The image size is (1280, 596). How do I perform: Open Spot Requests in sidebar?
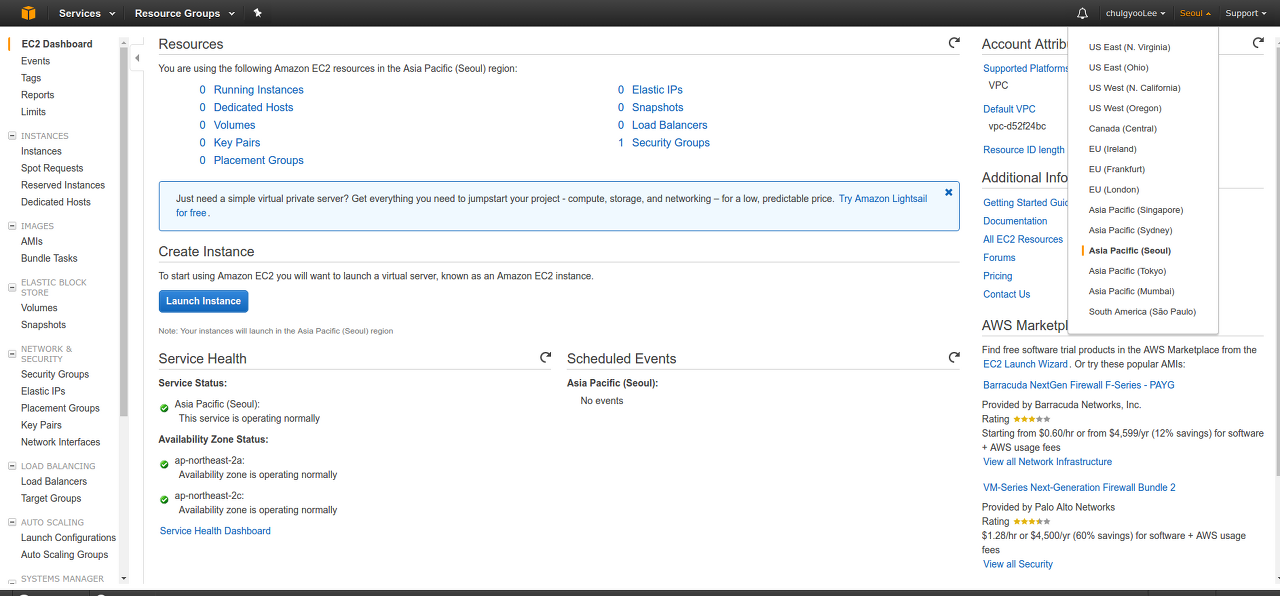pos(52,168)
